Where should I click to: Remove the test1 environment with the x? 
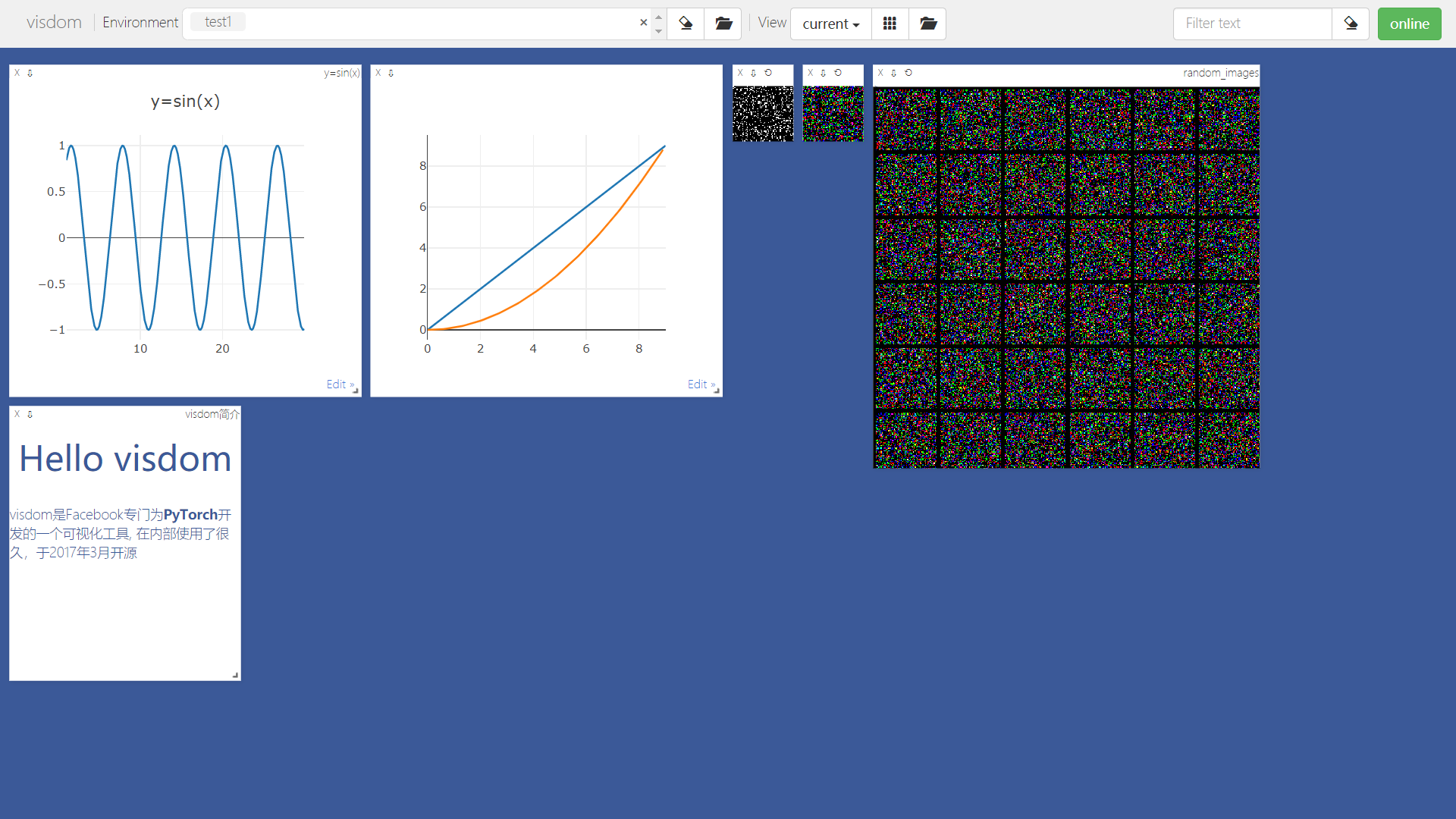tap(643, 23)
